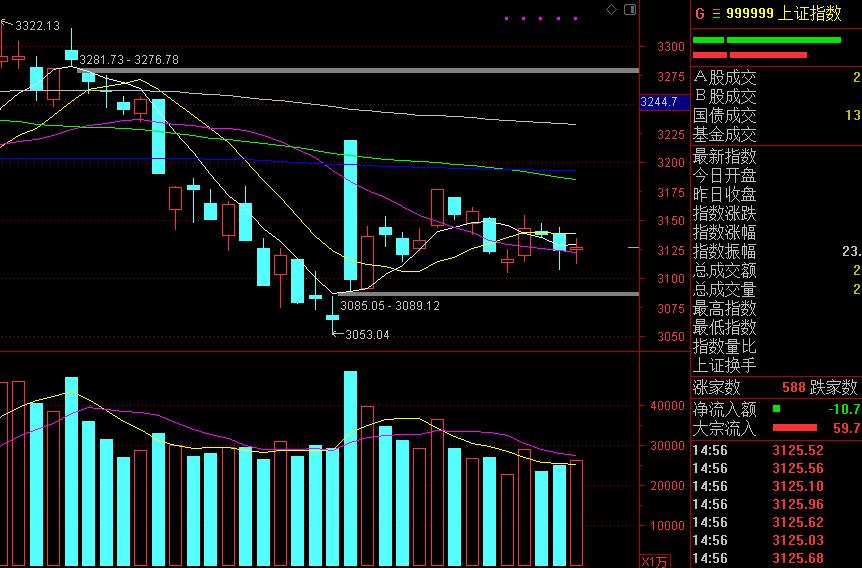The image size is (862, 568).
Task: Click the gray resistance line at 3281.73
Action: [357, 70]
